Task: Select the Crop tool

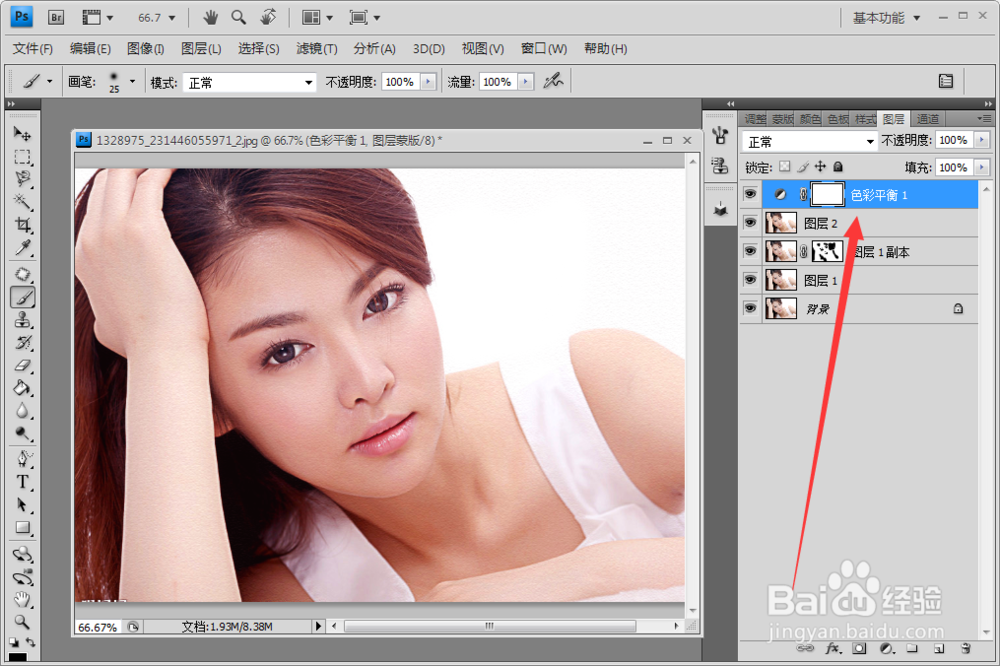Action: [22, 225]
